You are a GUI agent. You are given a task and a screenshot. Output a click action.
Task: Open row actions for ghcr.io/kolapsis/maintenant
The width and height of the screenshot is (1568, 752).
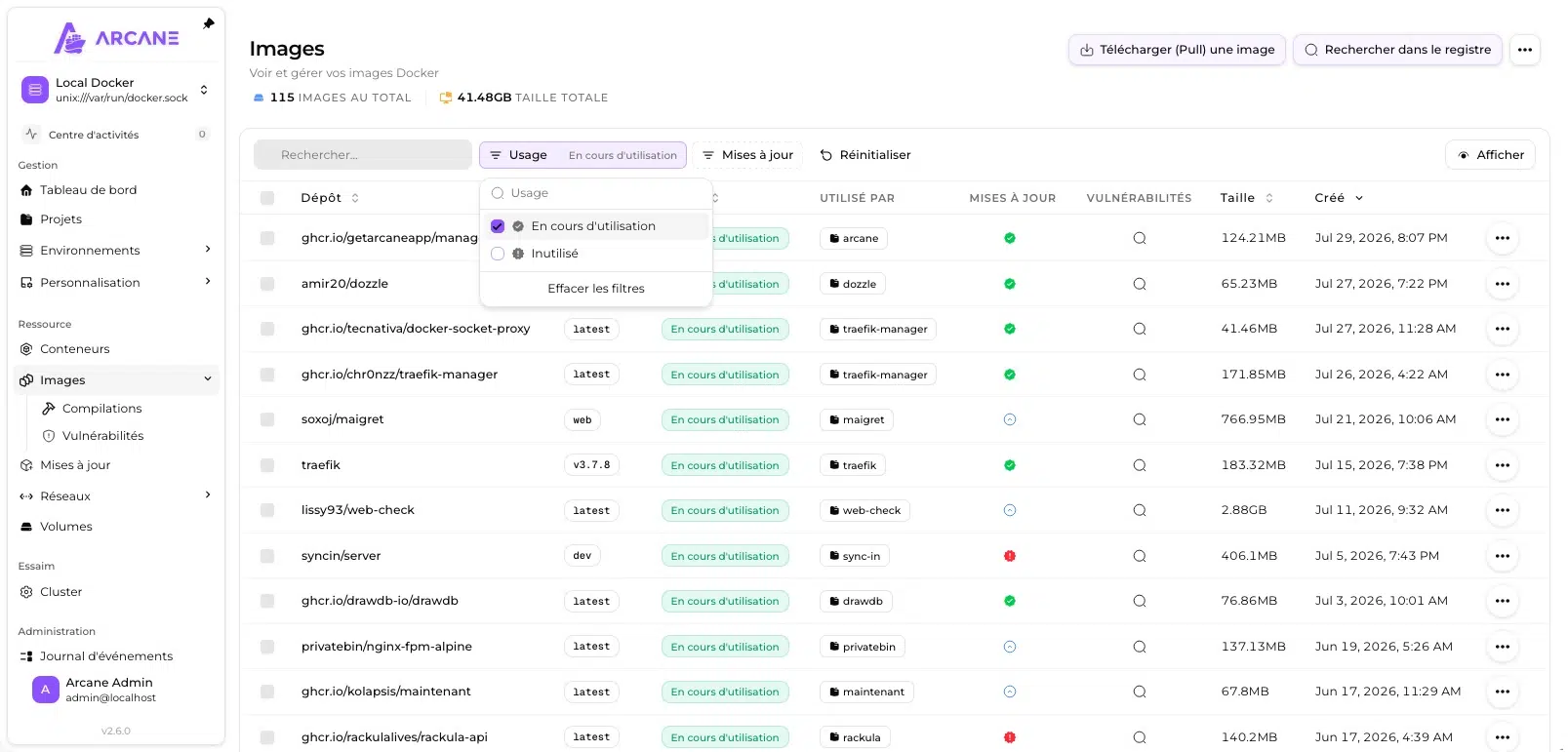coord(1502,693)
